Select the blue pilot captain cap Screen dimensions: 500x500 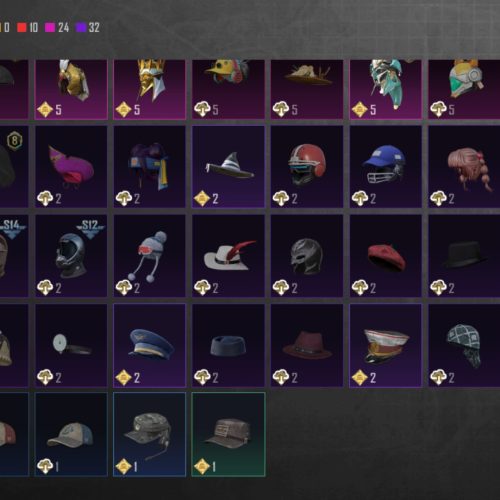point(150,345)
